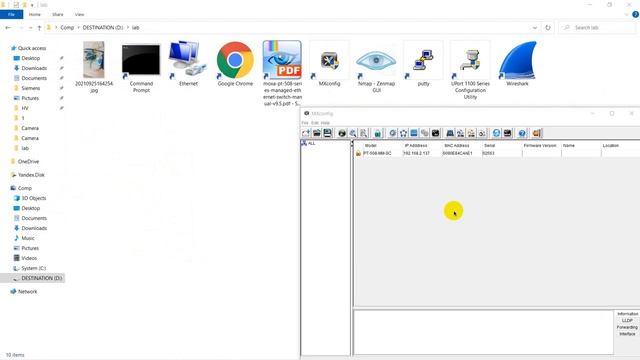This screenshot has width=640, height=360.
Task: Select the MXconfig shortcut in lab folder
Action: pyautogui.click(x=329, y=64)
